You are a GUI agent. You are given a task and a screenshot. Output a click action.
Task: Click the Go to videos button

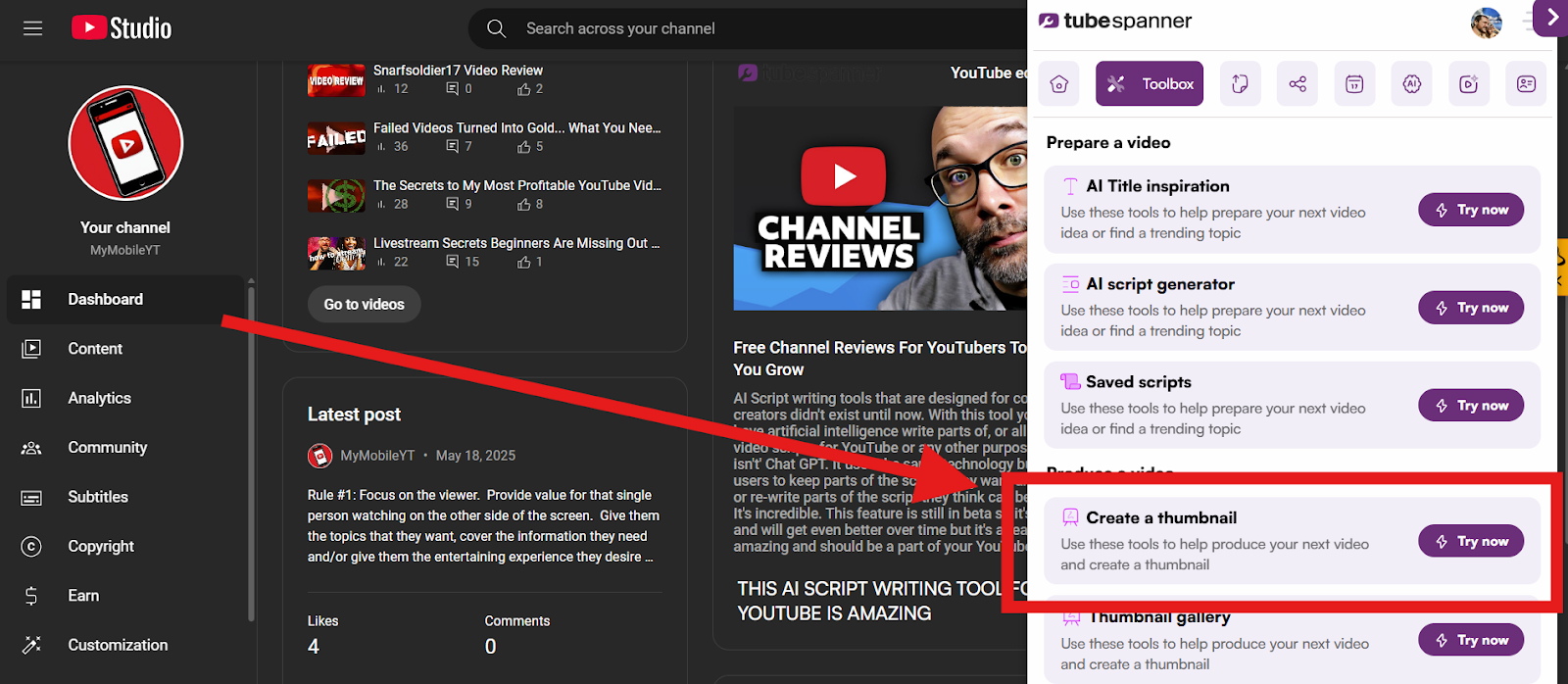(364, 305)
